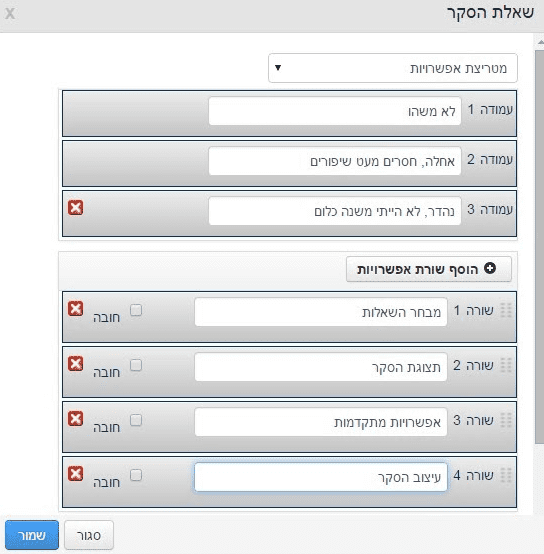Screen dimensions: 544x554
Task: Click the dialog's vertical scrollbar
Action: (x=539, y=247)
